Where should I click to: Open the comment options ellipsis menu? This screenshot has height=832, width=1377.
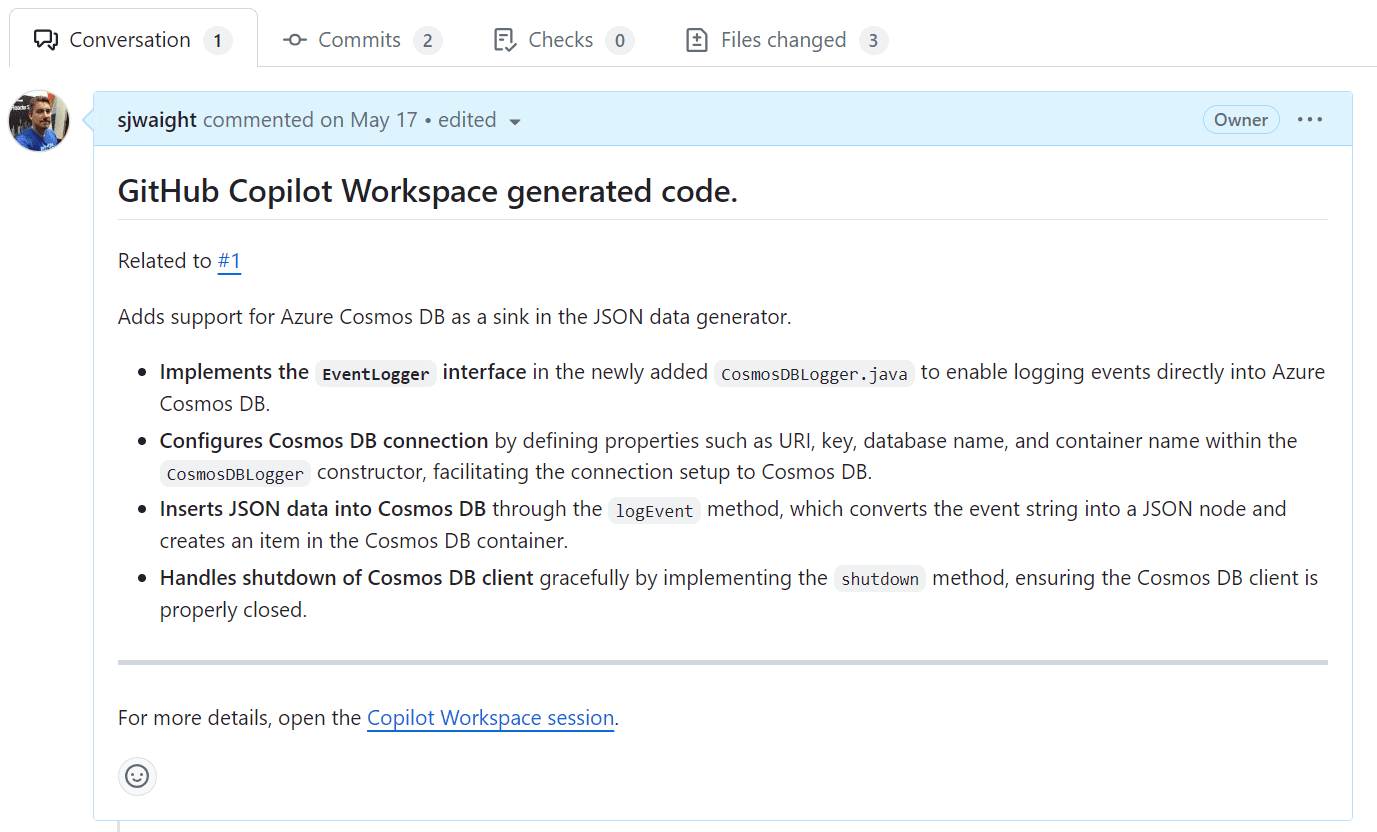pos(1310,120)
